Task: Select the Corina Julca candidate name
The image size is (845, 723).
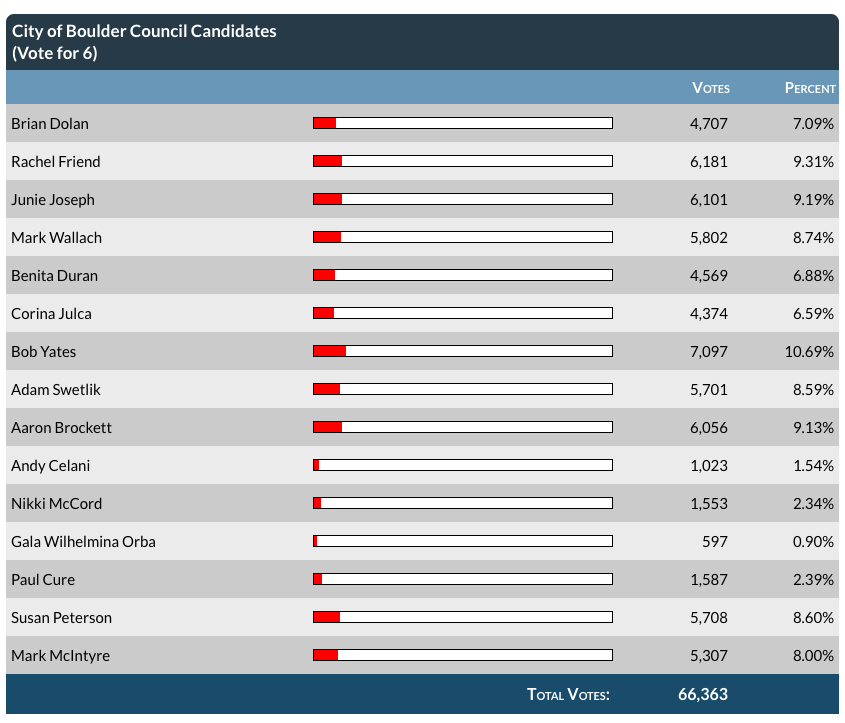Action: pyautogui.click(x=51, y=313)
